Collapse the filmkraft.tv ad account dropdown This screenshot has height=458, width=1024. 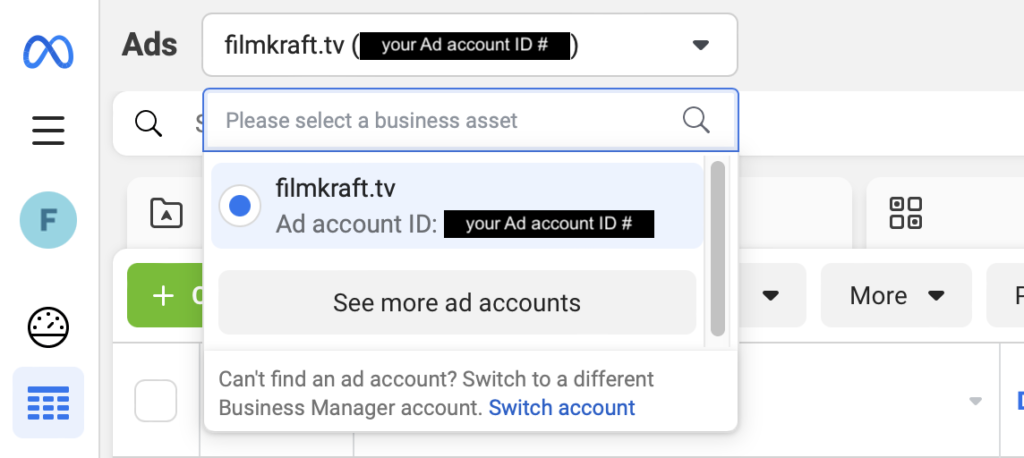700,45
